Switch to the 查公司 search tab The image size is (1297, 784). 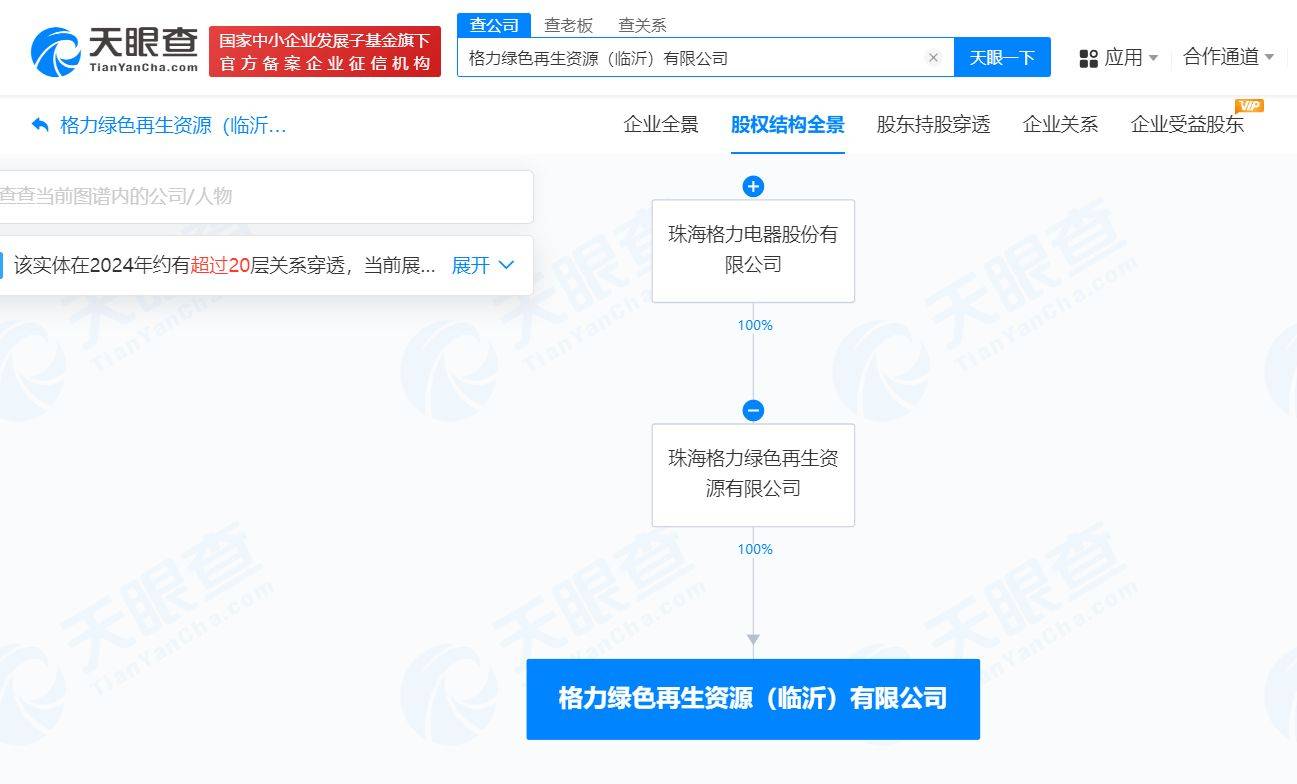[494, 25]
